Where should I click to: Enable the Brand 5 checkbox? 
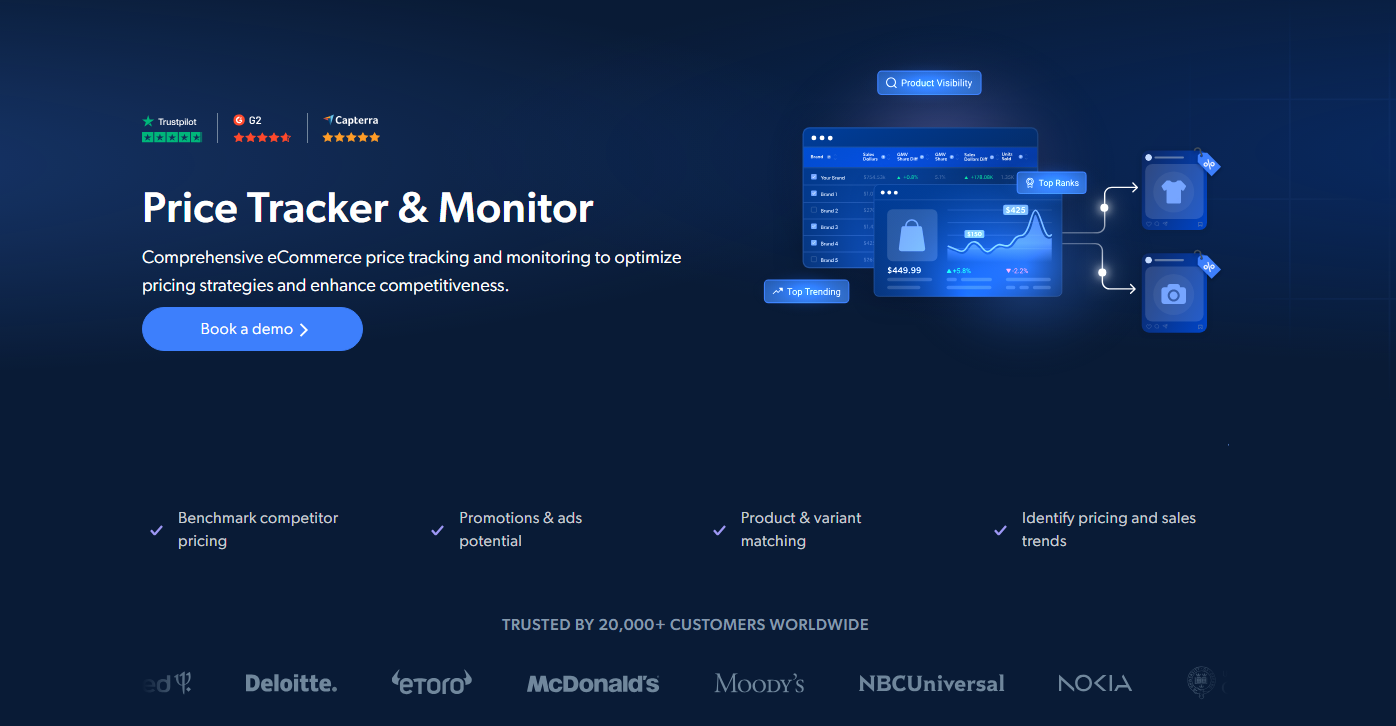pyautogui.click(x=814, y=260)
